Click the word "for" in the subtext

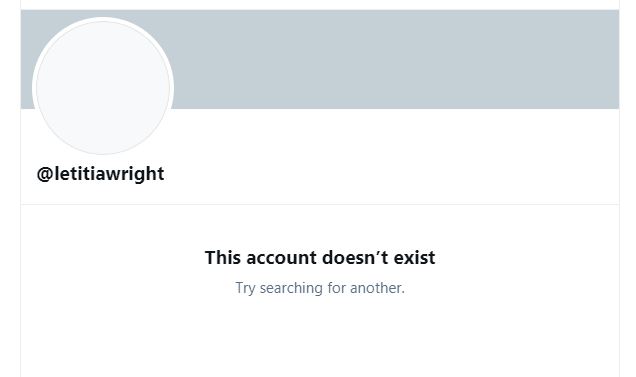pos(336,288)
